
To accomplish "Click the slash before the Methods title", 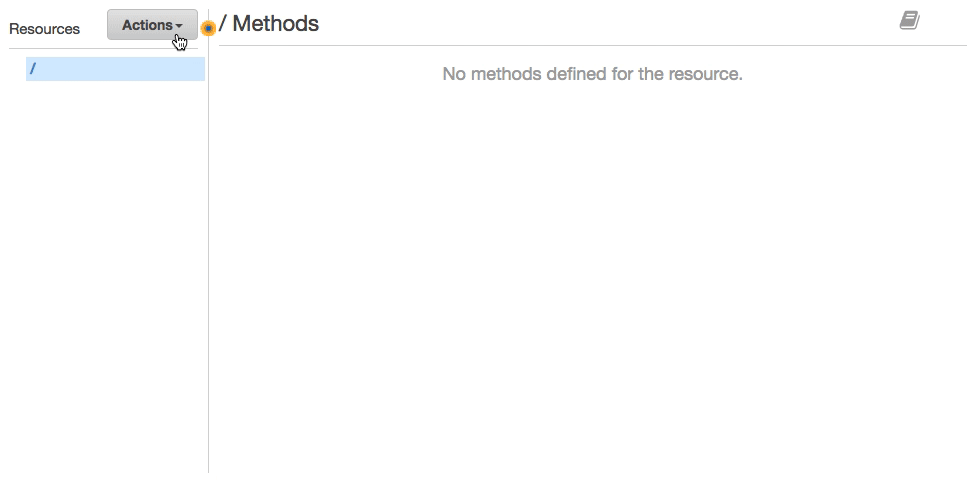I will coord(223,24).
